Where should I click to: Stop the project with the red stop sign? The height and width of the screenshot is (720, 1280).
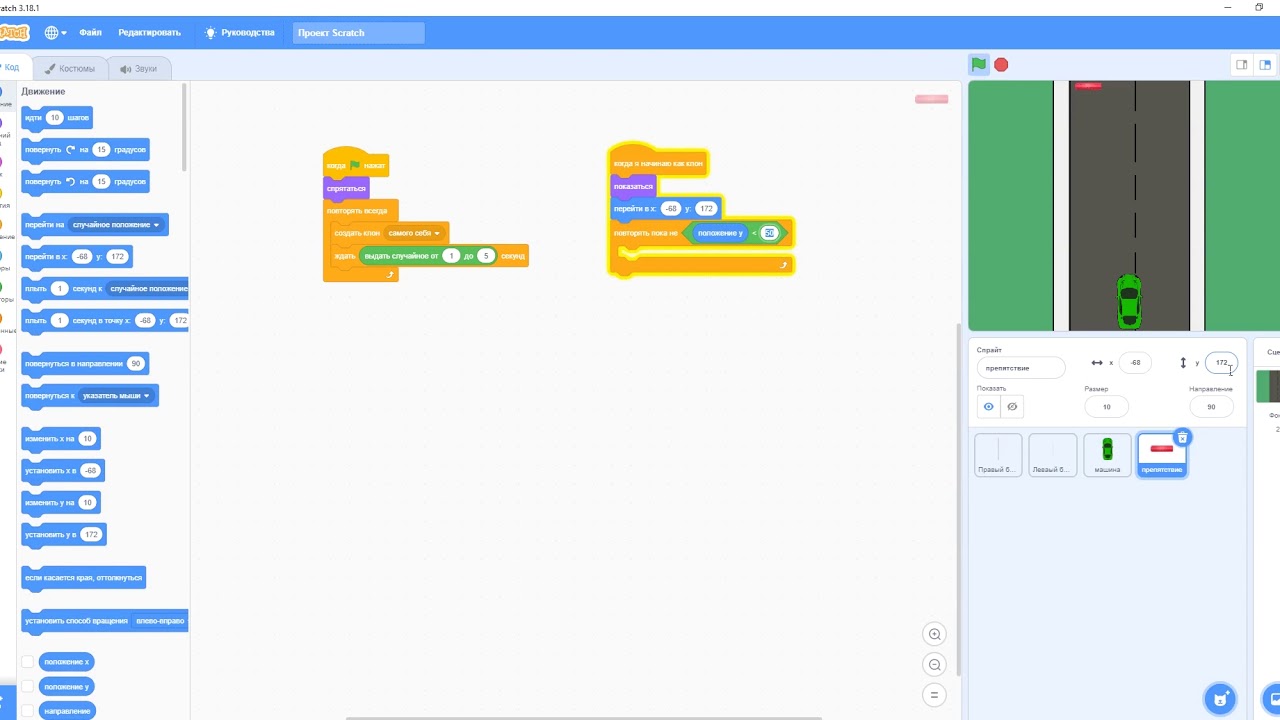pyautogui.click(x=1001, y=65)
